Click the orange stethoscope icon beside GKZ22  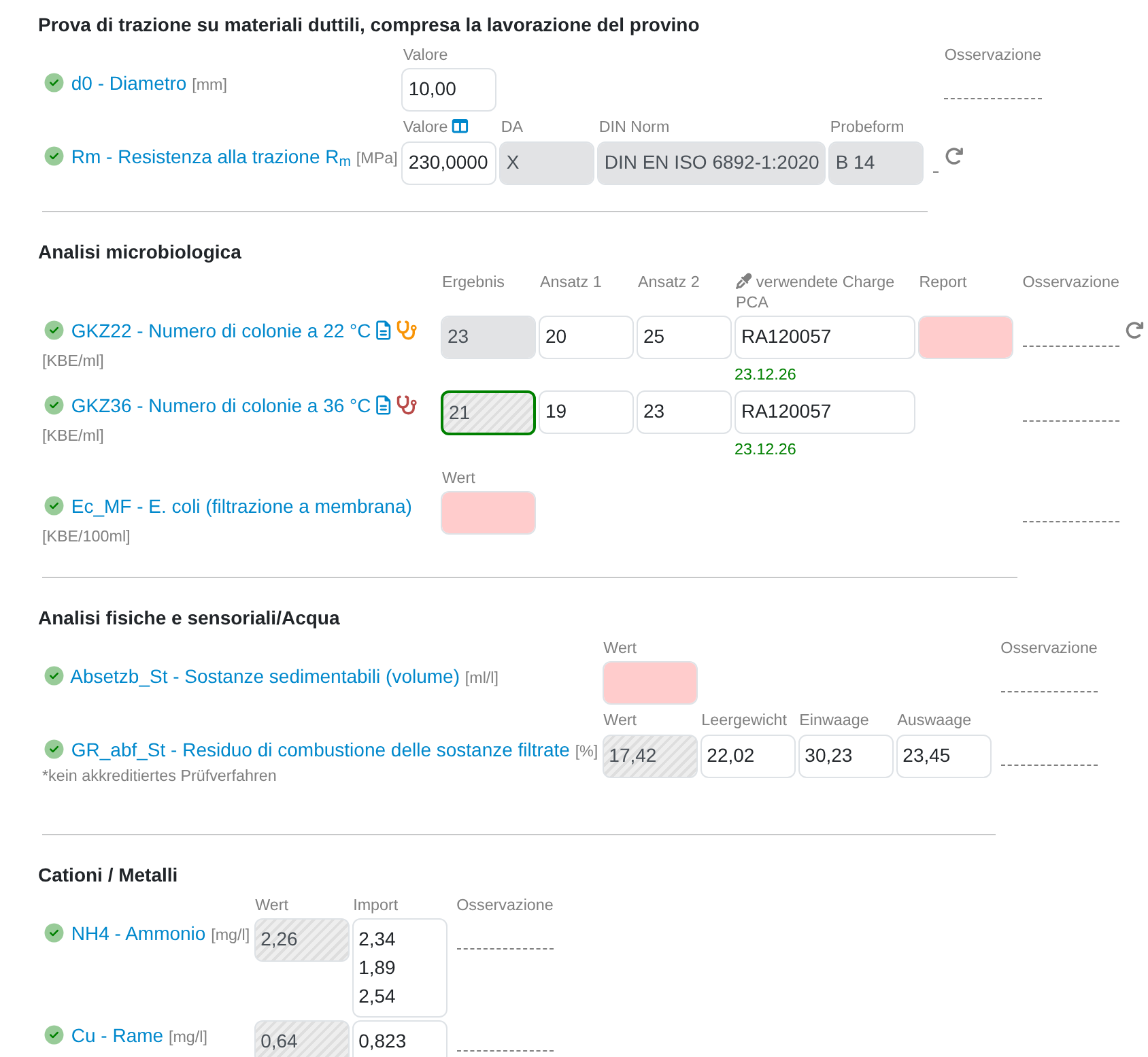pyautogui.click(x=407, y=331)
